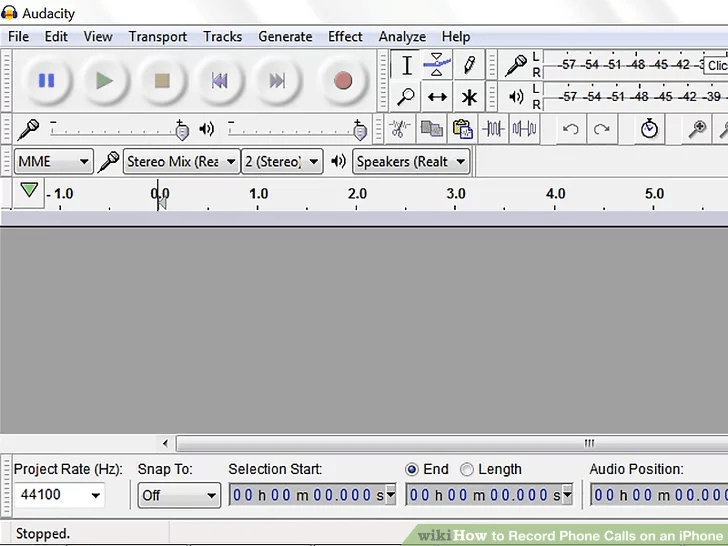The width and height of the screenshot is (728, 546).
Task: Click the playback level meter
Action: [x=635, y=97]
